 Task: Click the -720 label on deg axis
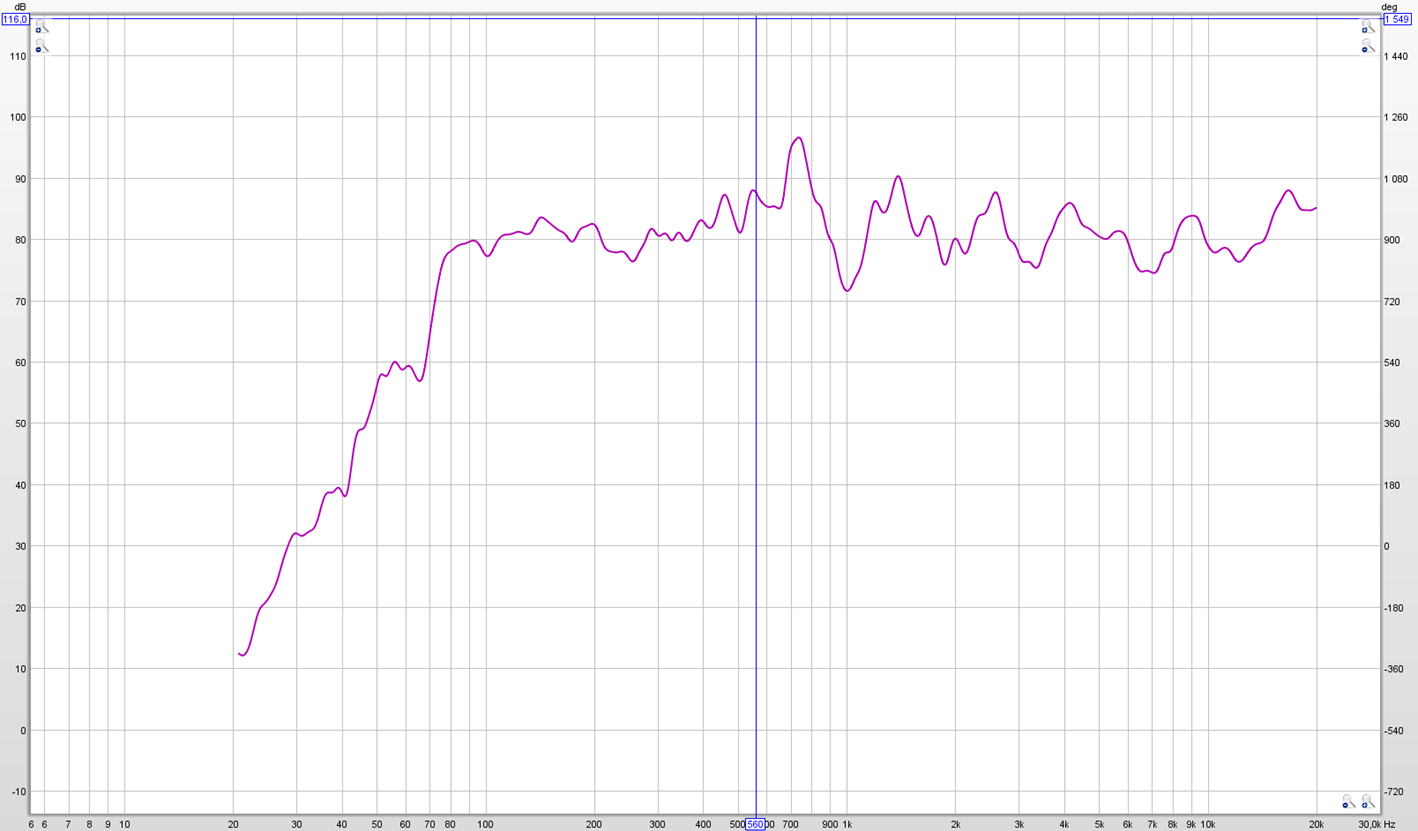[1395, 791]
